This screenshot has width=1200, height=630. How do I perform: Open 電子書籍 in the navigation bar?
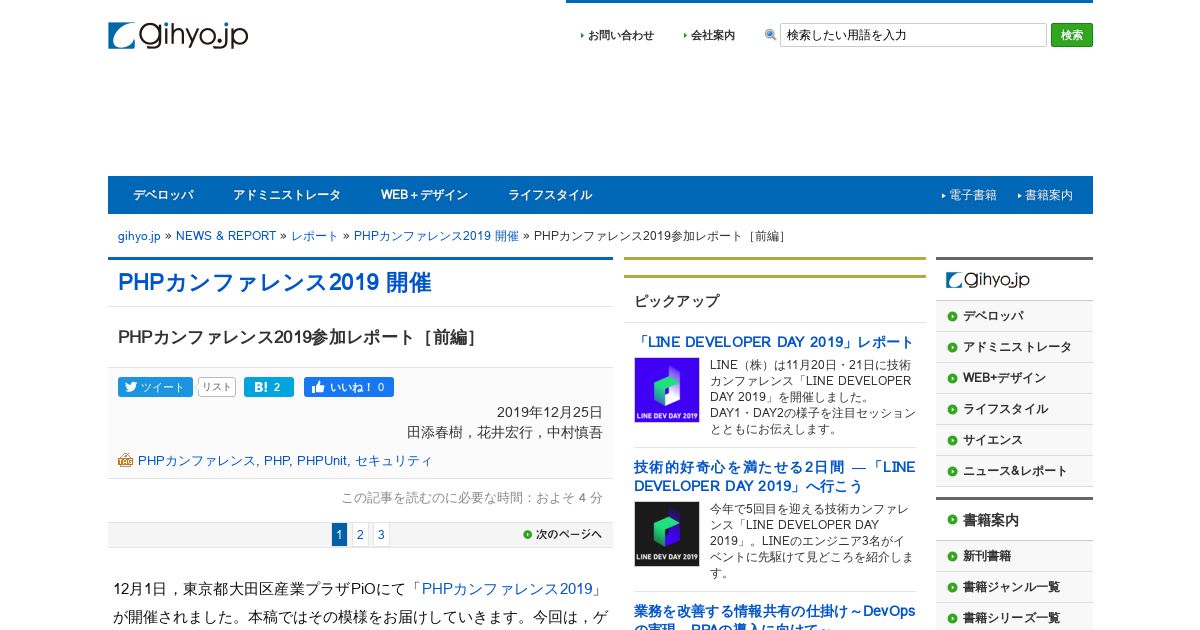pyautogui.click(x=972, y=195)
